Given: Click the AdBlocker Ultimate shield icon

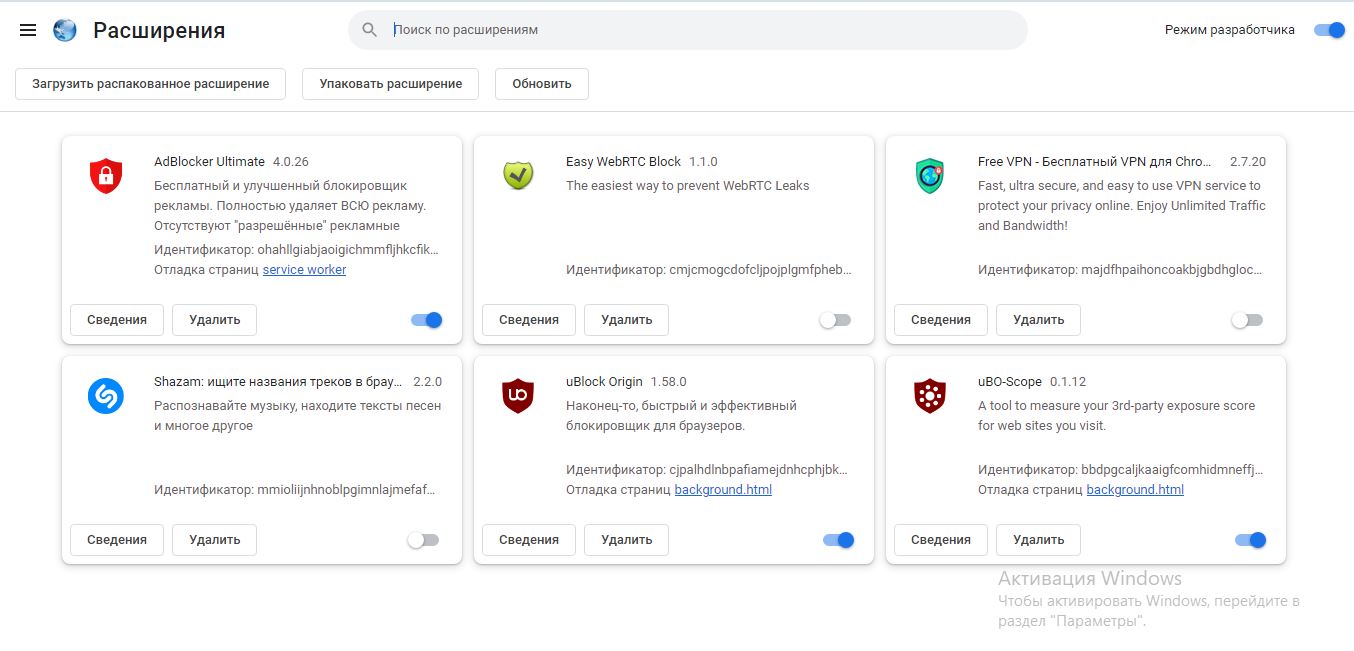Looking at the screenshot, I should point(105,176).
